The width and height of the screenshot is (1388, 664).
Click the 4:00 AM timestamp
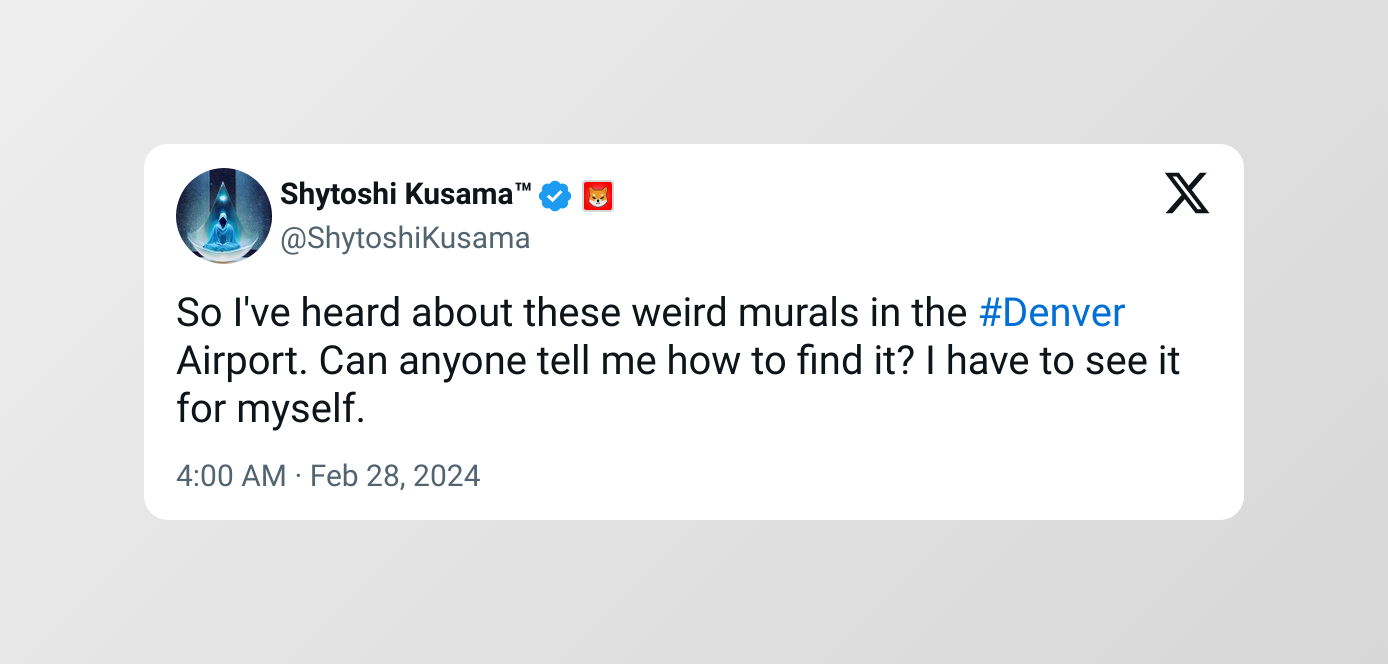[231, 475]
